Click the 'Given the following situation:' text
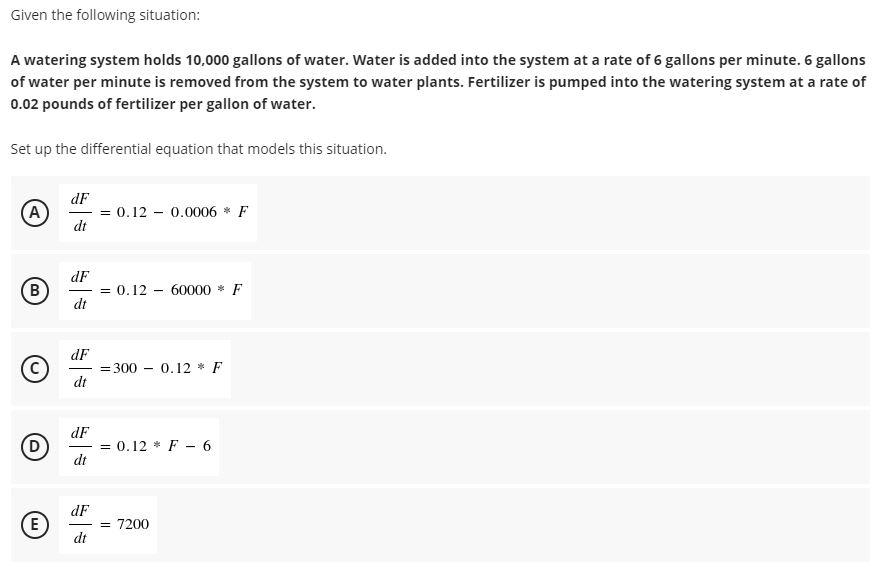Viewport: 883px width, 575px height. tap(105, 15)
